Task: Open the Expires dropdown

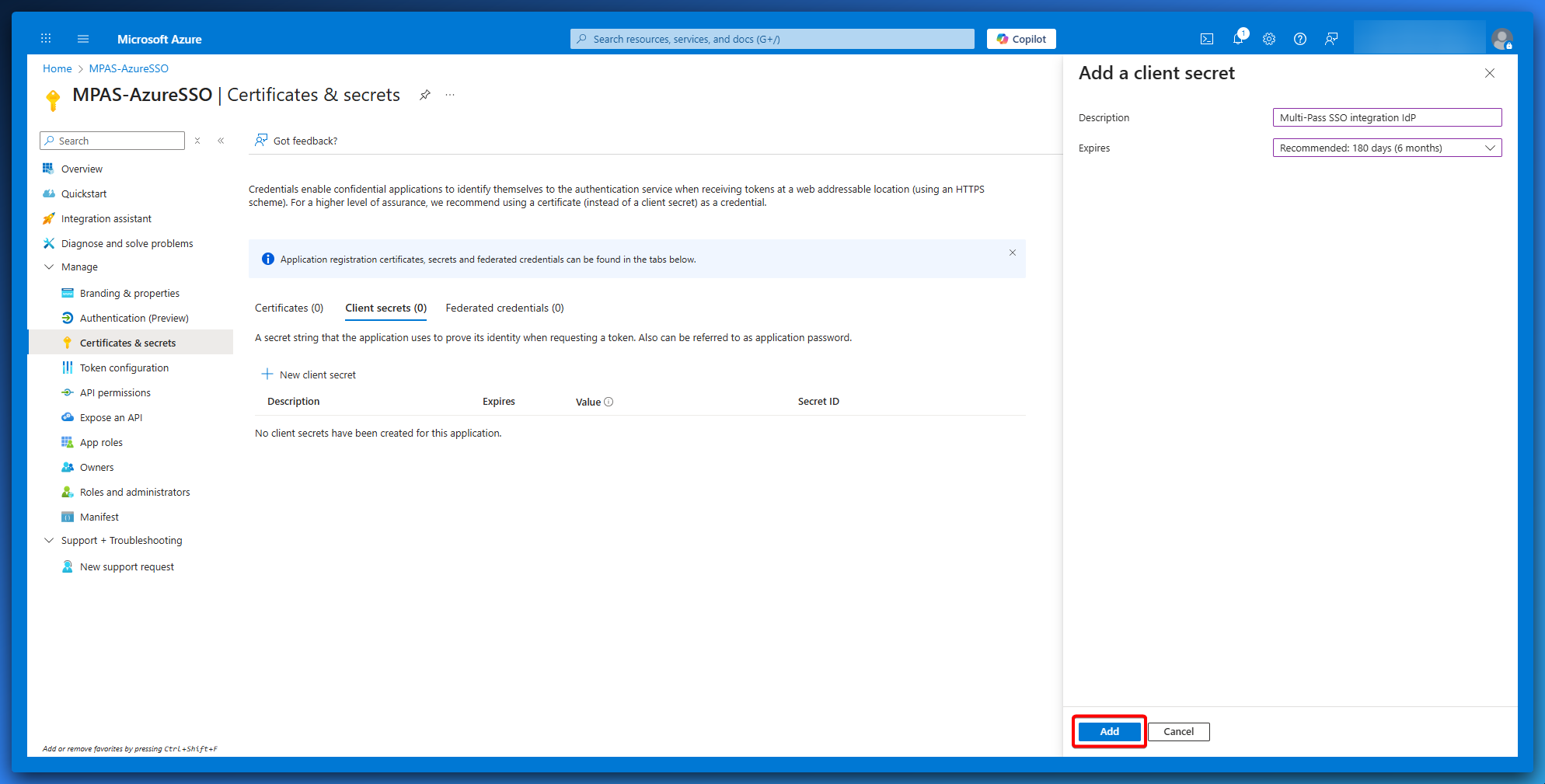Action: (1387, 148)
